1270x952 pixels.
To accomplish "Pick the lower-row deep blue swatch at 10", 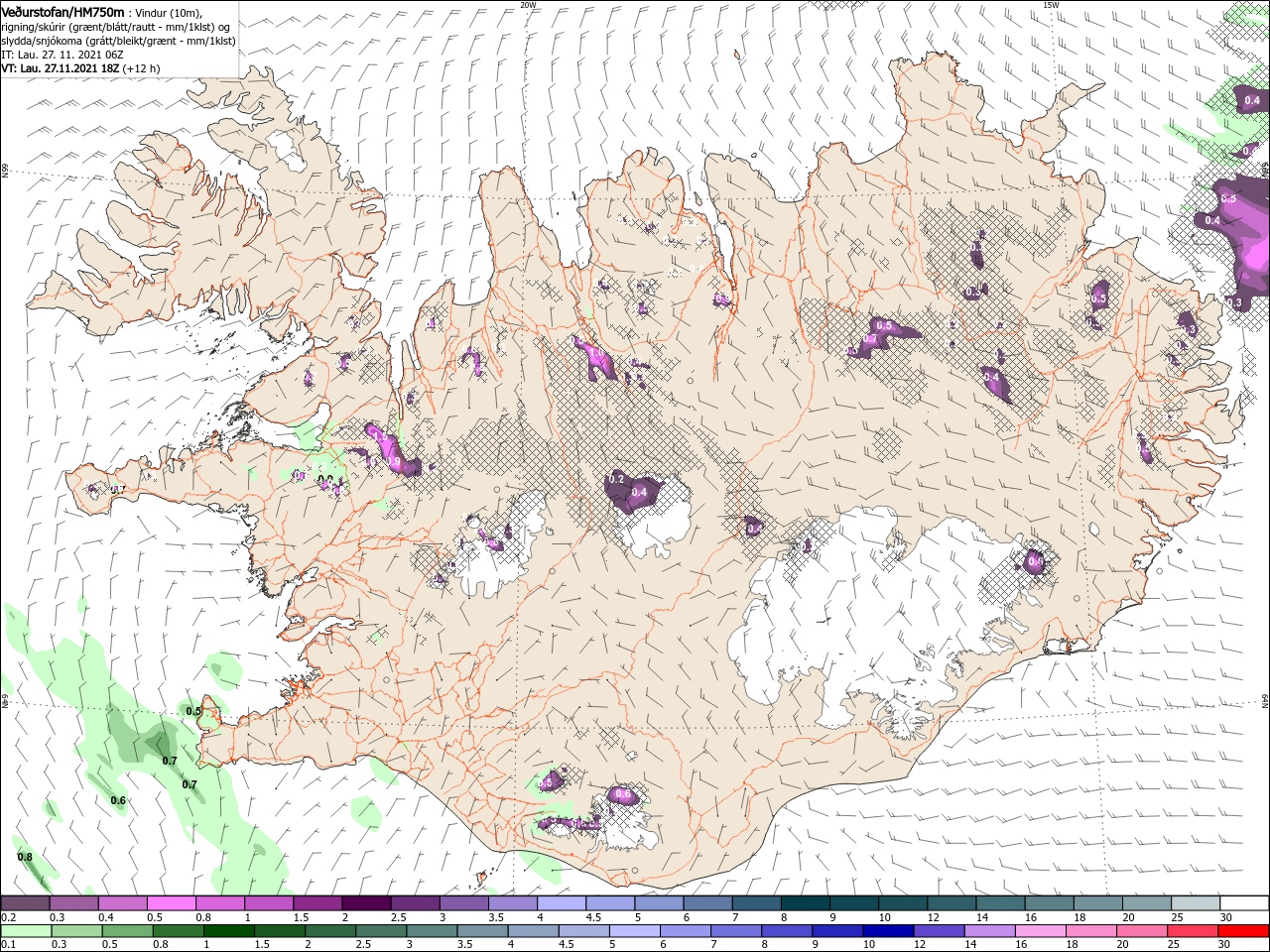I will (x=887, y=931).
